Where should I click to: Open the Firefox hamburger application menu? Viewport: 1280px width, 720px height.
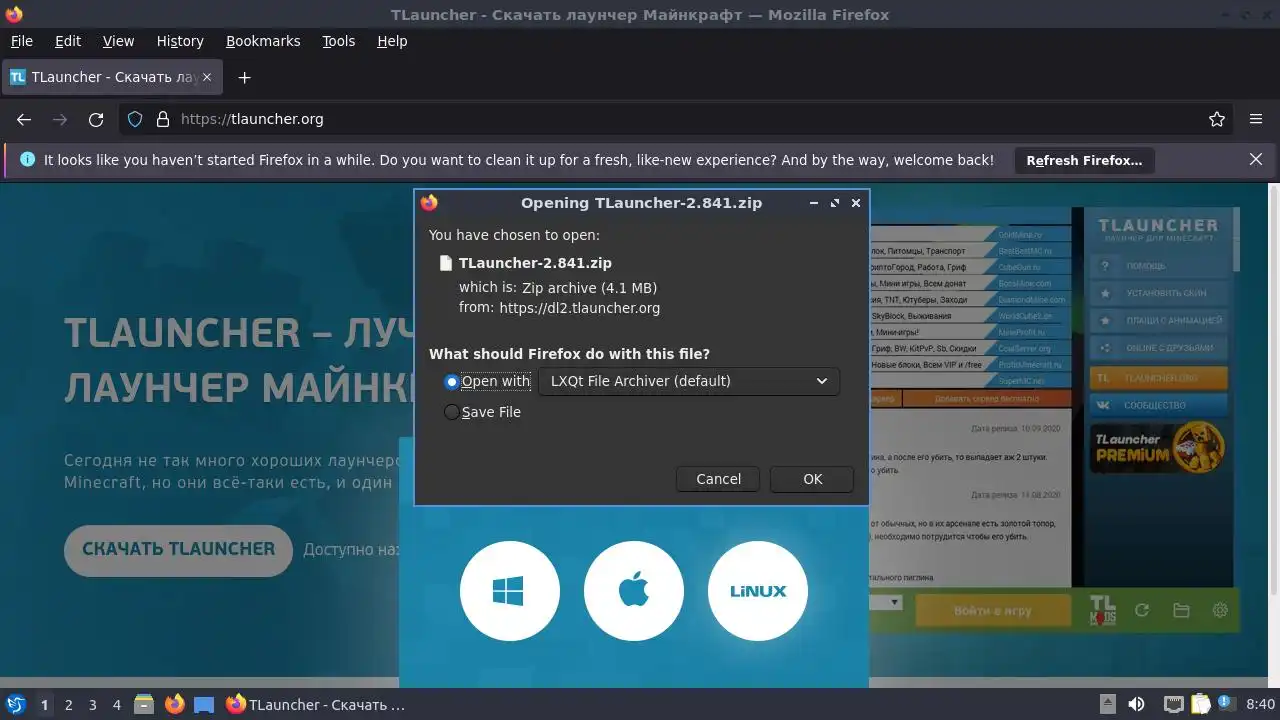point(1256,119)
